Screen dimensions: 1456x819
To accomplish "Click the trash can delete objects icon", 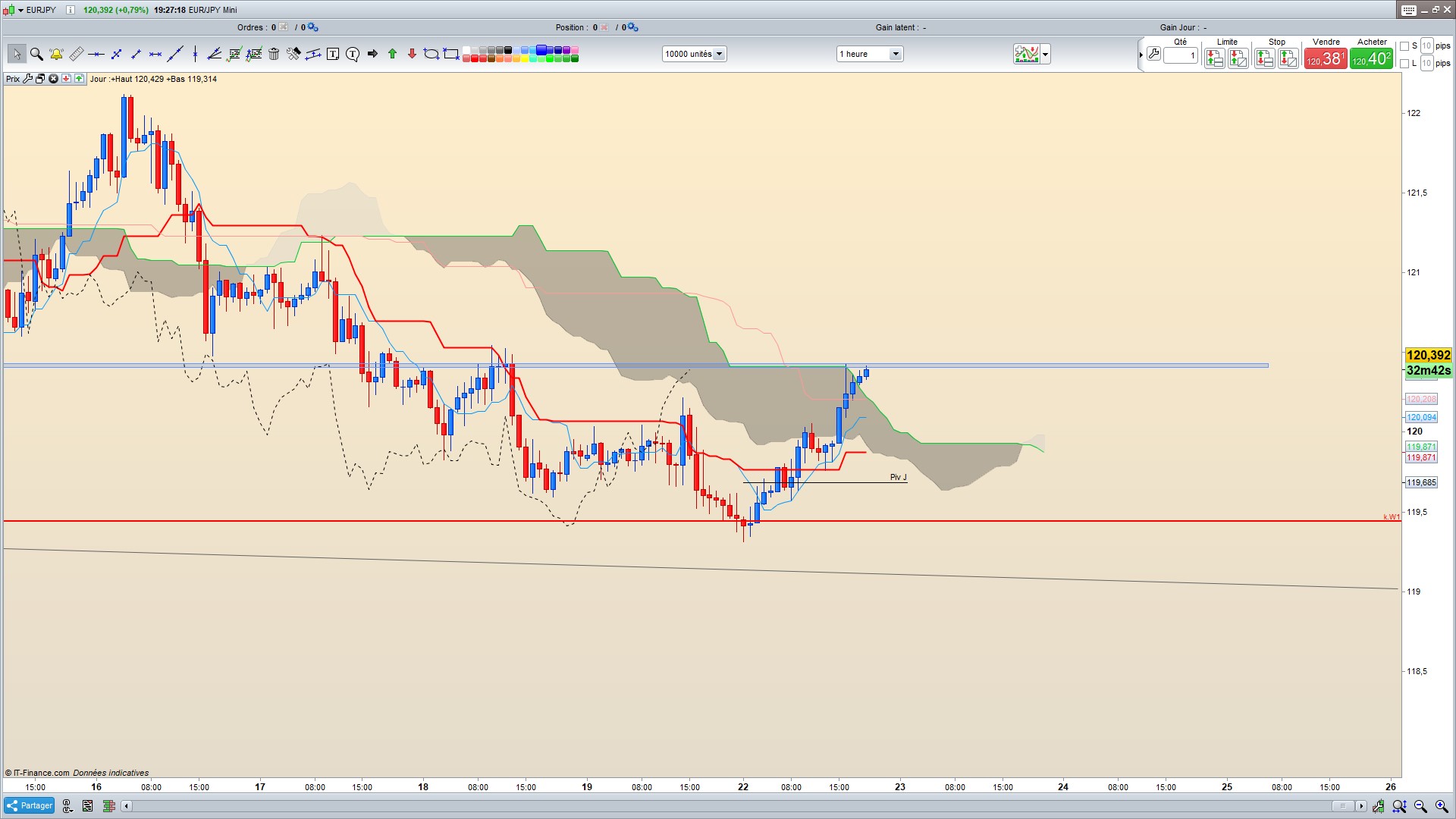I will 274,54.
